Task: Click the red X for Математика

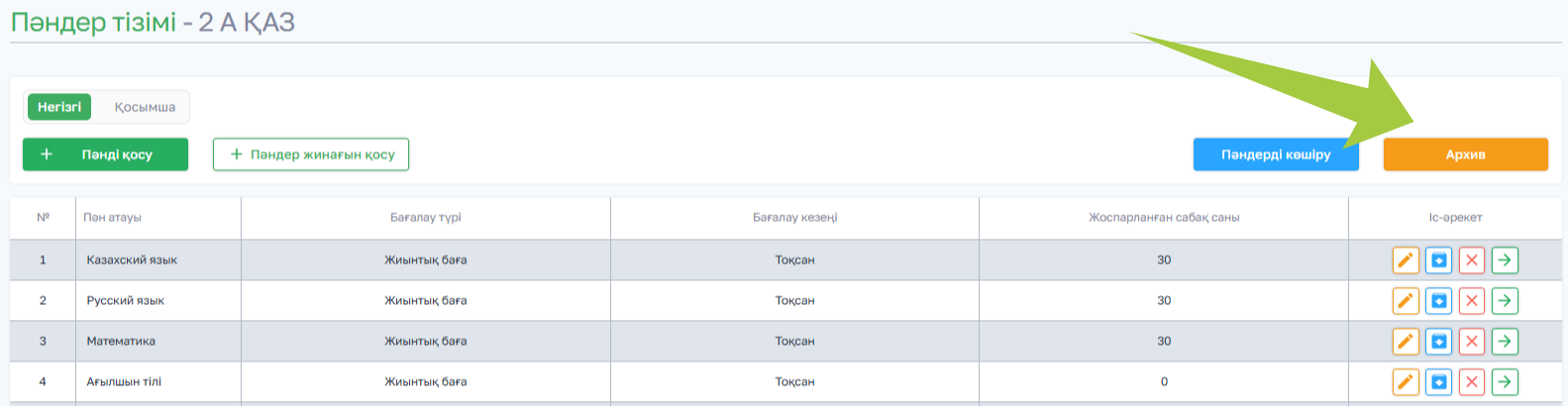Action: tap(1472, 342)
